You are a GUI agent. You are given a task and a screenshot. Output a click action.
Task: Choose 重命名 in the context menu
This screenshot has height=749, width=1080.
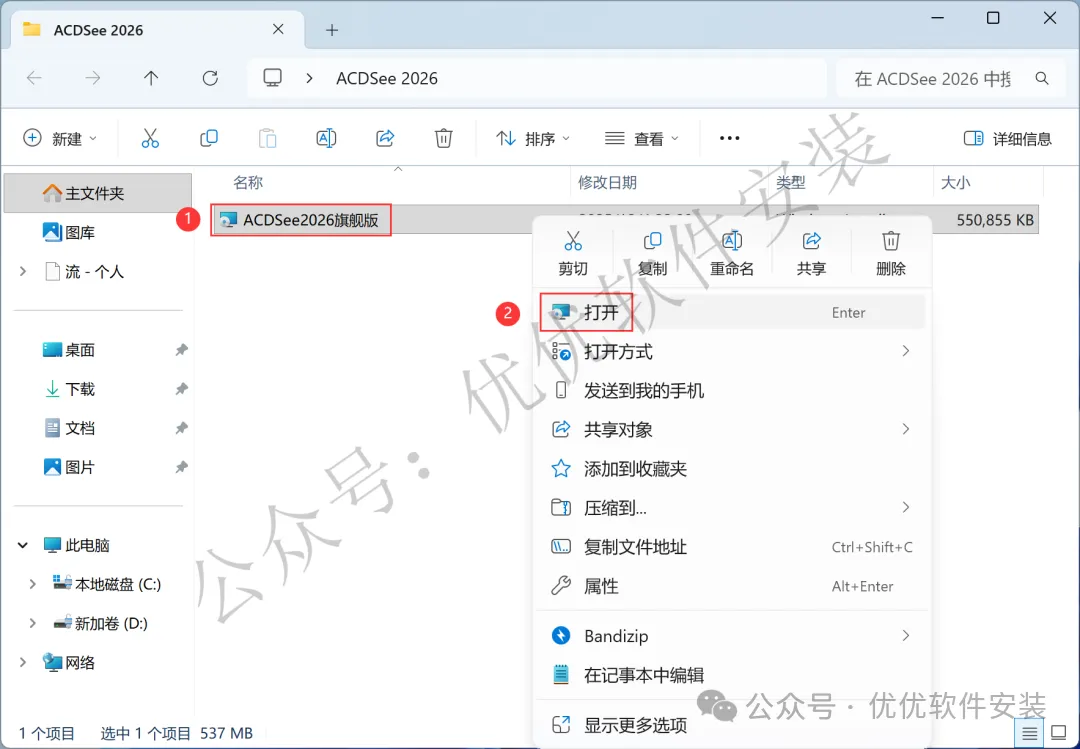(731, 253)
